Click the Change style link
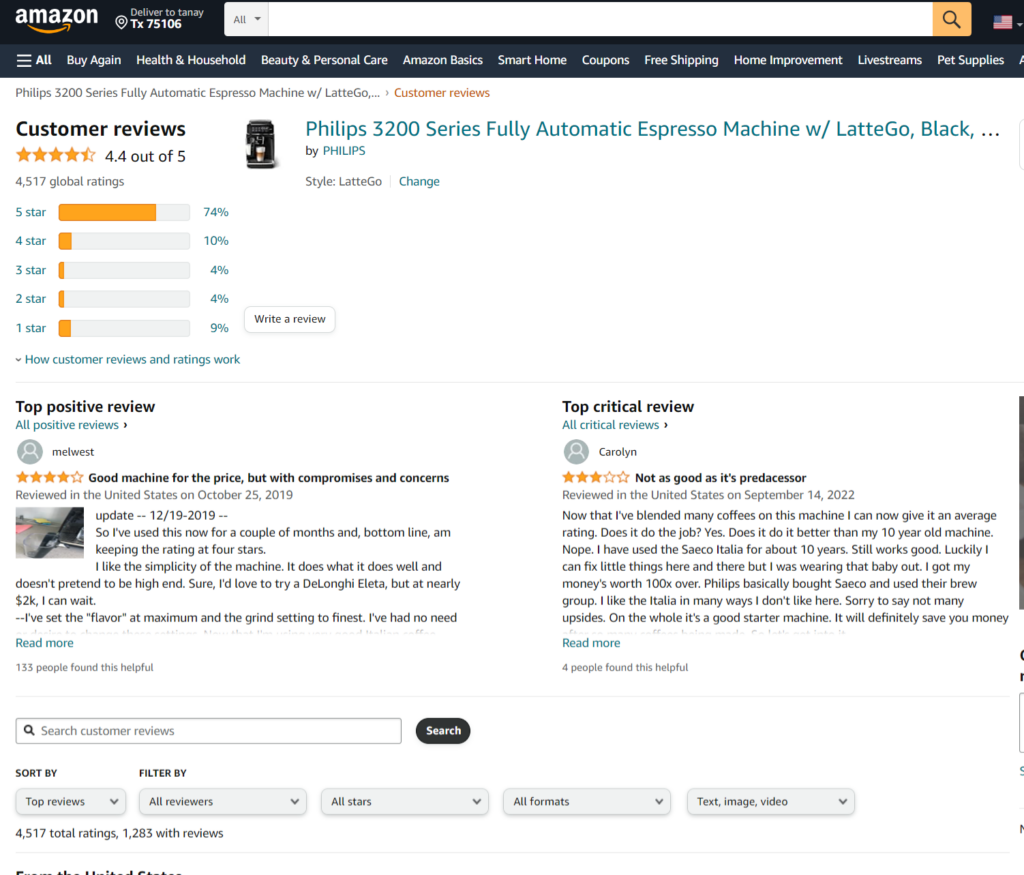1024x875 pixels. 419,182
